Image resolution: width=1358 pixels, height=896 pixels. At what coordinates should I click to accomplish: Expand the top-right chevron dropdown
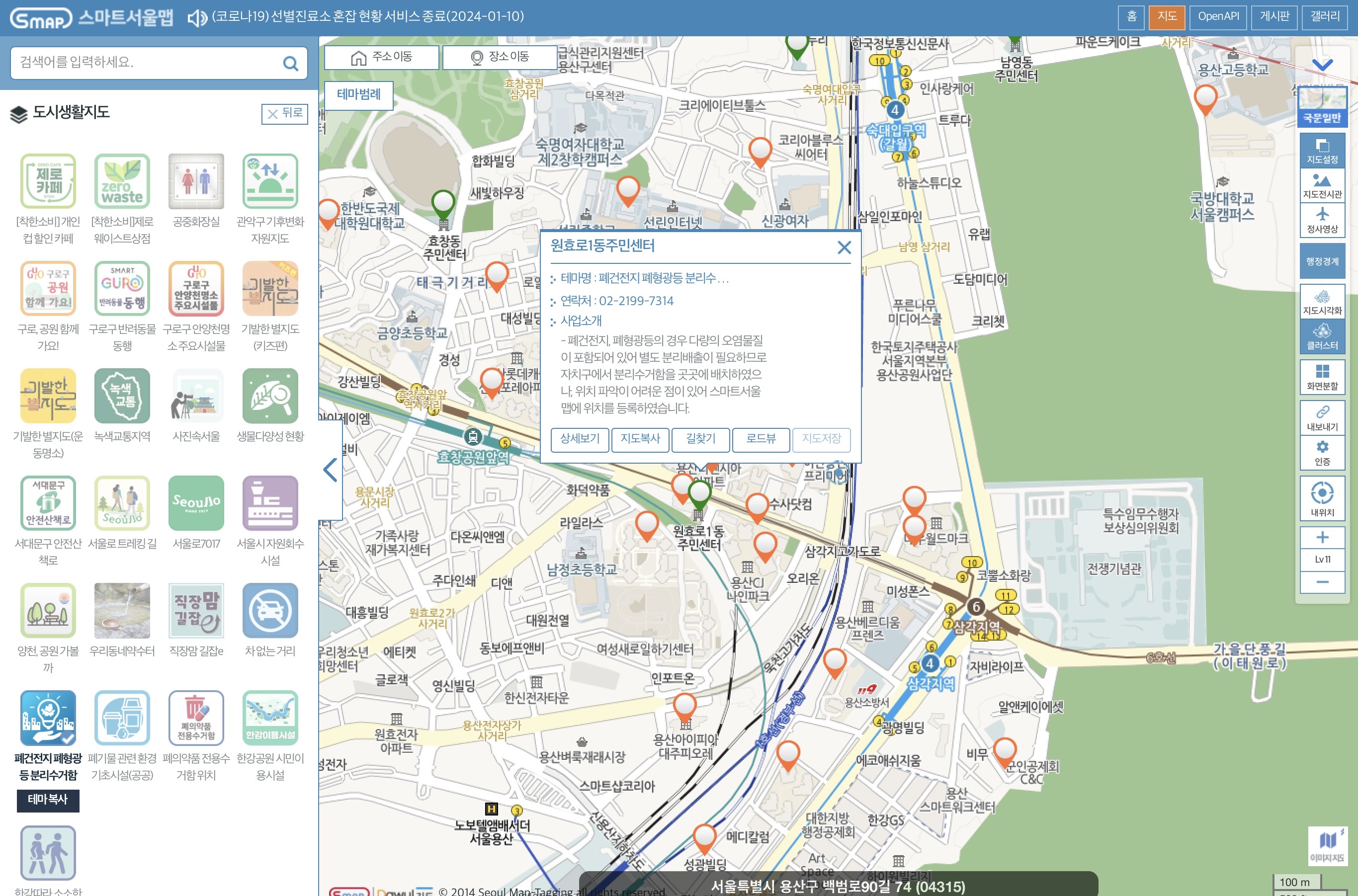click(x=1322, y=64)
